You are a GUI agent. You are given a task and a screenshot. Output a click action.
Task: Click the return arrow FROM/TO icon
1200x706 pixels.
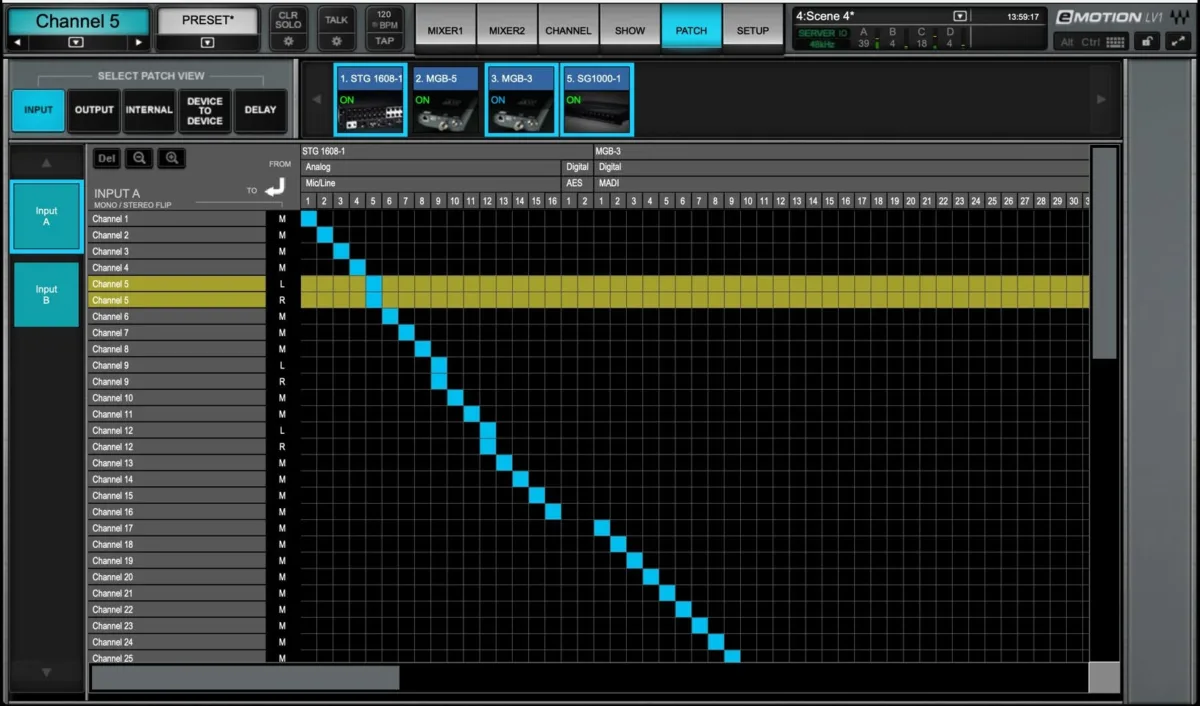[275, 186]
